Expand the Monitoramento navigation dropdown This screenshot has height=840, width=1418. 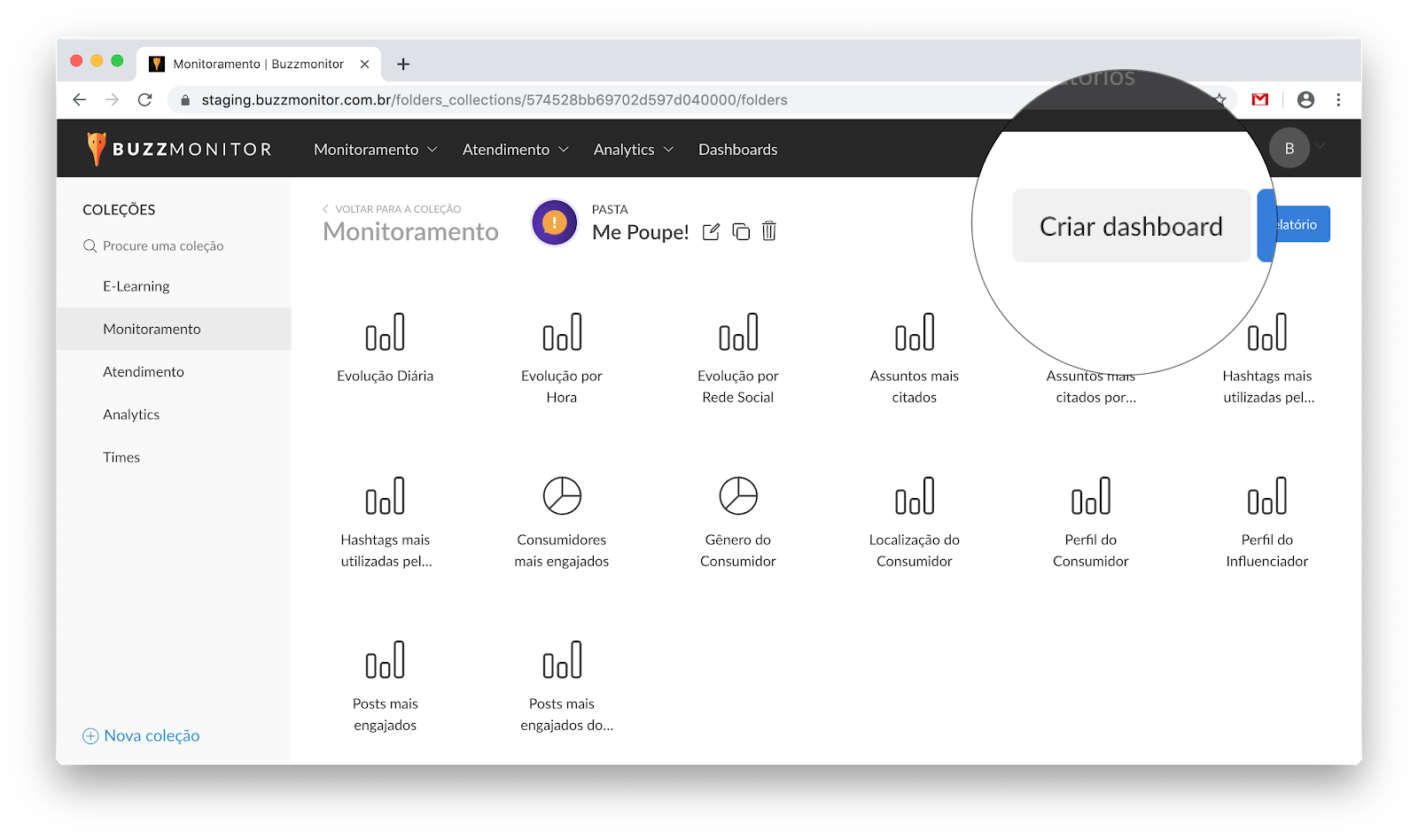point(375,150)
